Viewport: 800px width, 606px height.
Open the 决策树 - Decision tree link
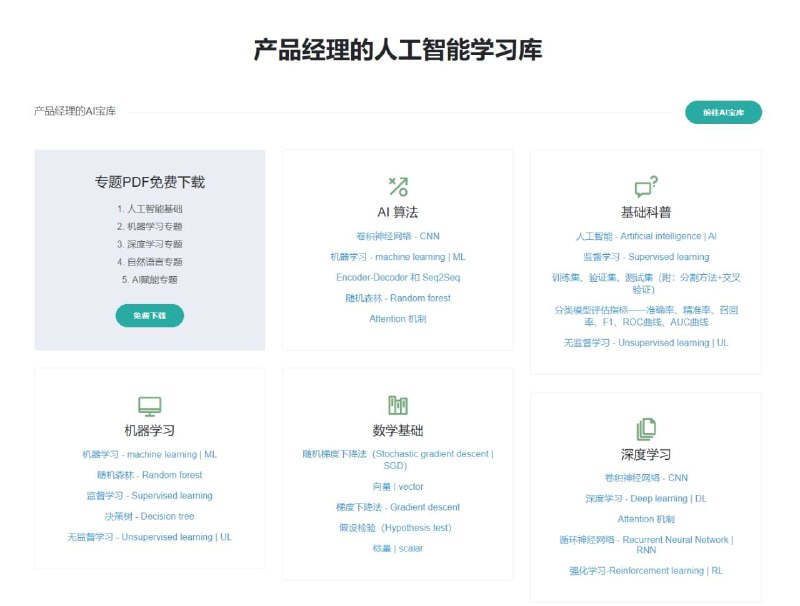pyautogui.click(x=148, y=516)
